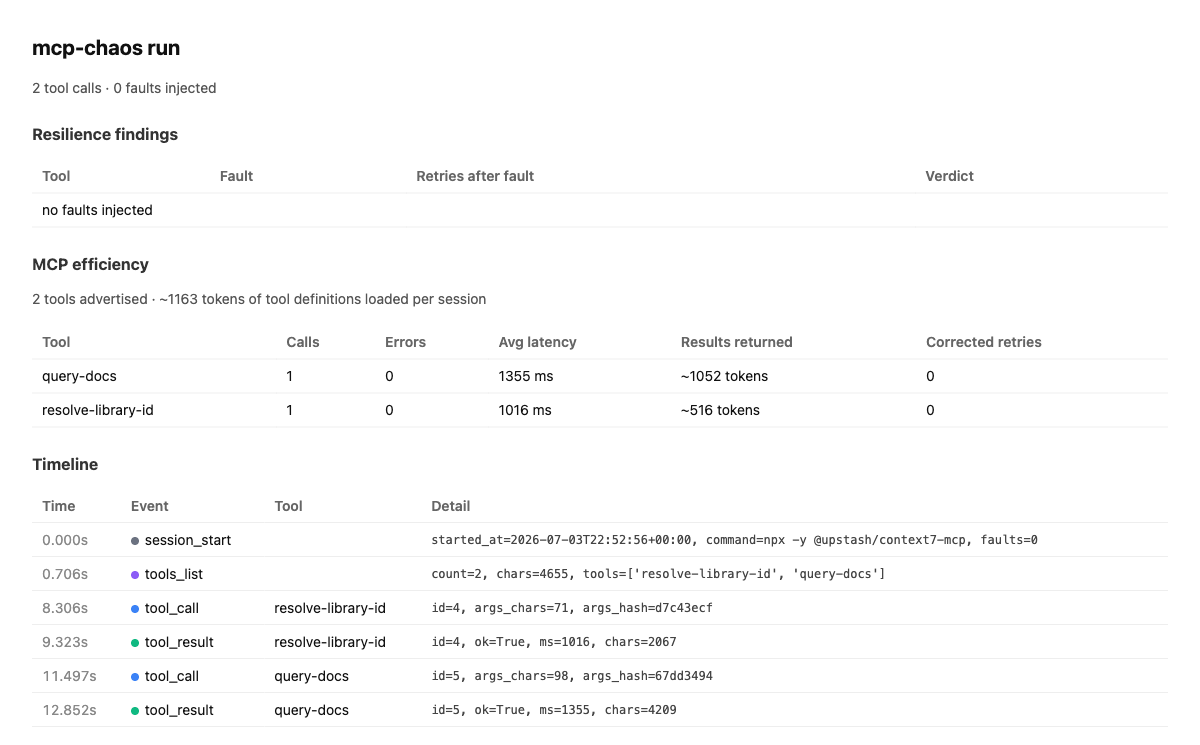Click the blue dot in the 8.306s row
1200x745 pixels.
tap(135, 609)
